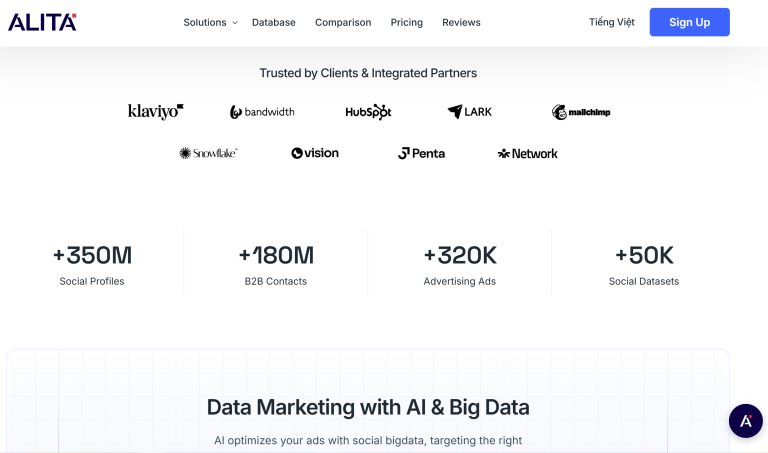Click the +180M B2B Contacts stat

click(276, 264)
